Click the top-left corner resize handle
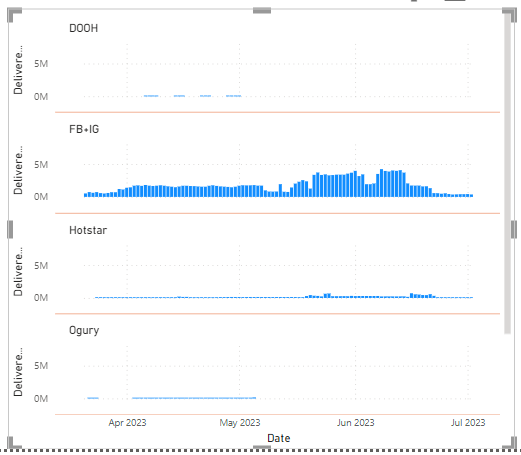The height and width of the screenshot is (455, 521). point(14,15)
